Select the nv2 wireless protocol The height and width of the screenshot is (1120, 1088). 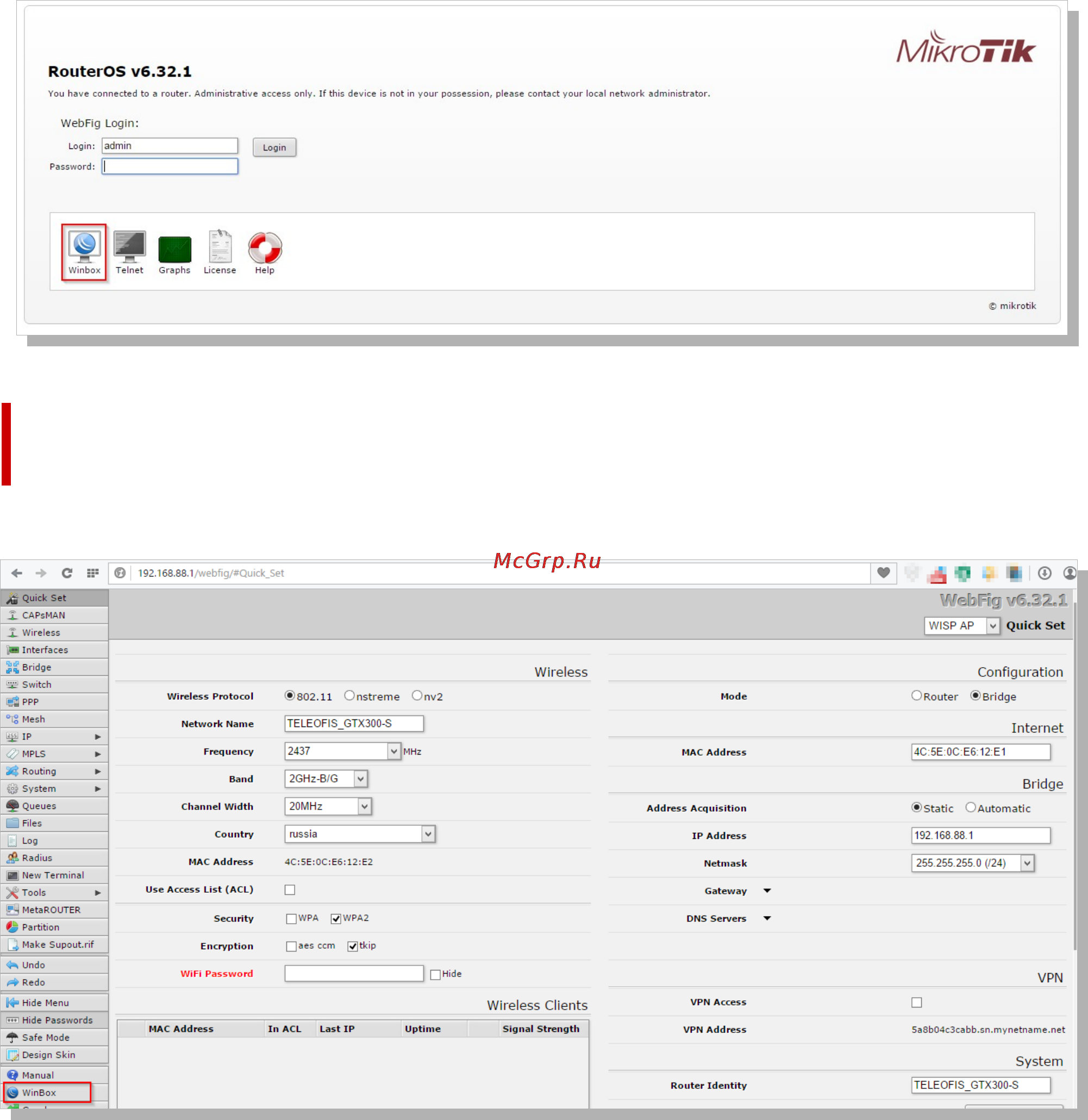[x=417, y=696]
